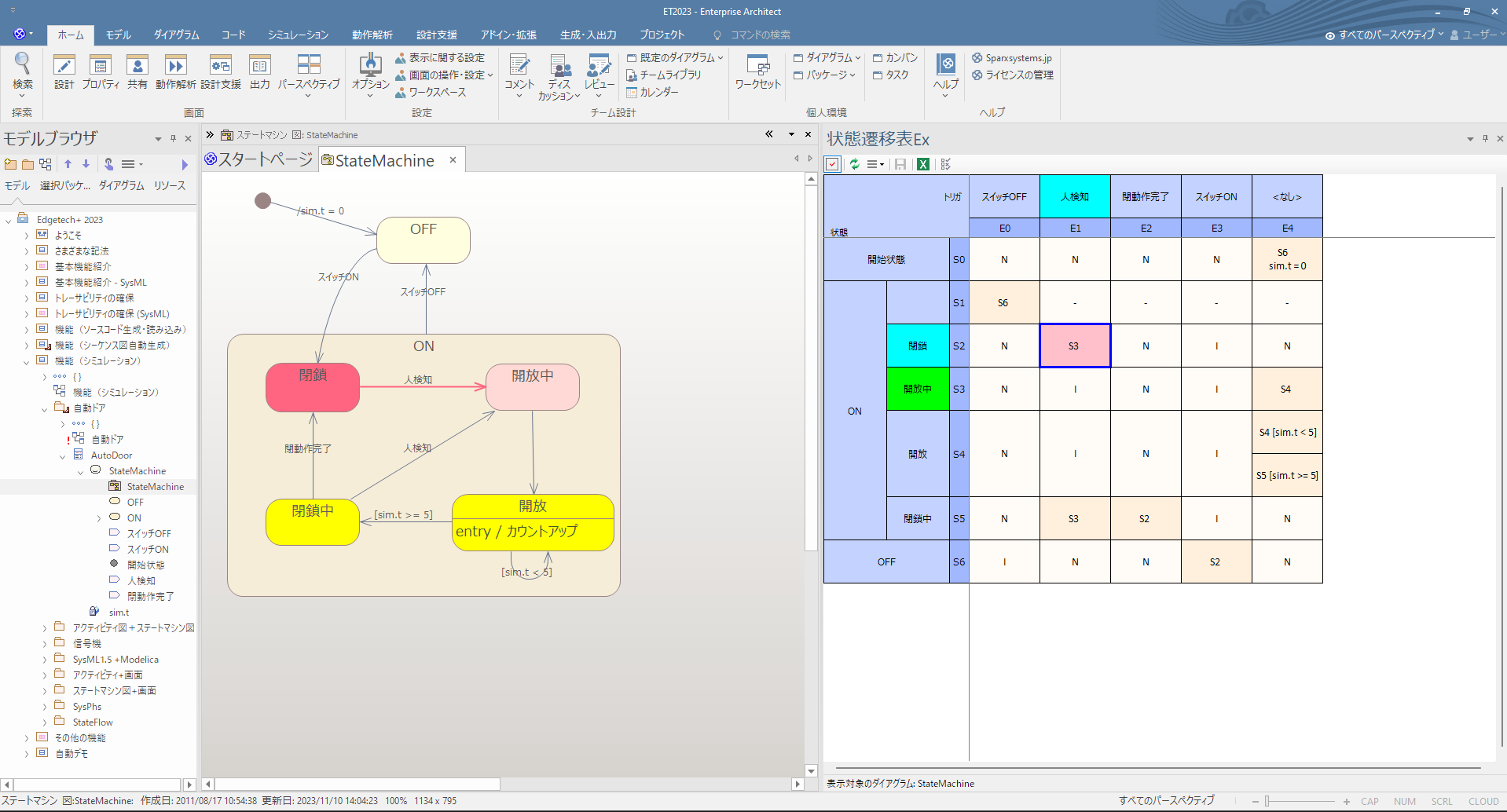This screenshot has width=1507, height=812.
Task: Select the pink S3 cell in the 閉鎖 row
Action: tap(1075, 346)
